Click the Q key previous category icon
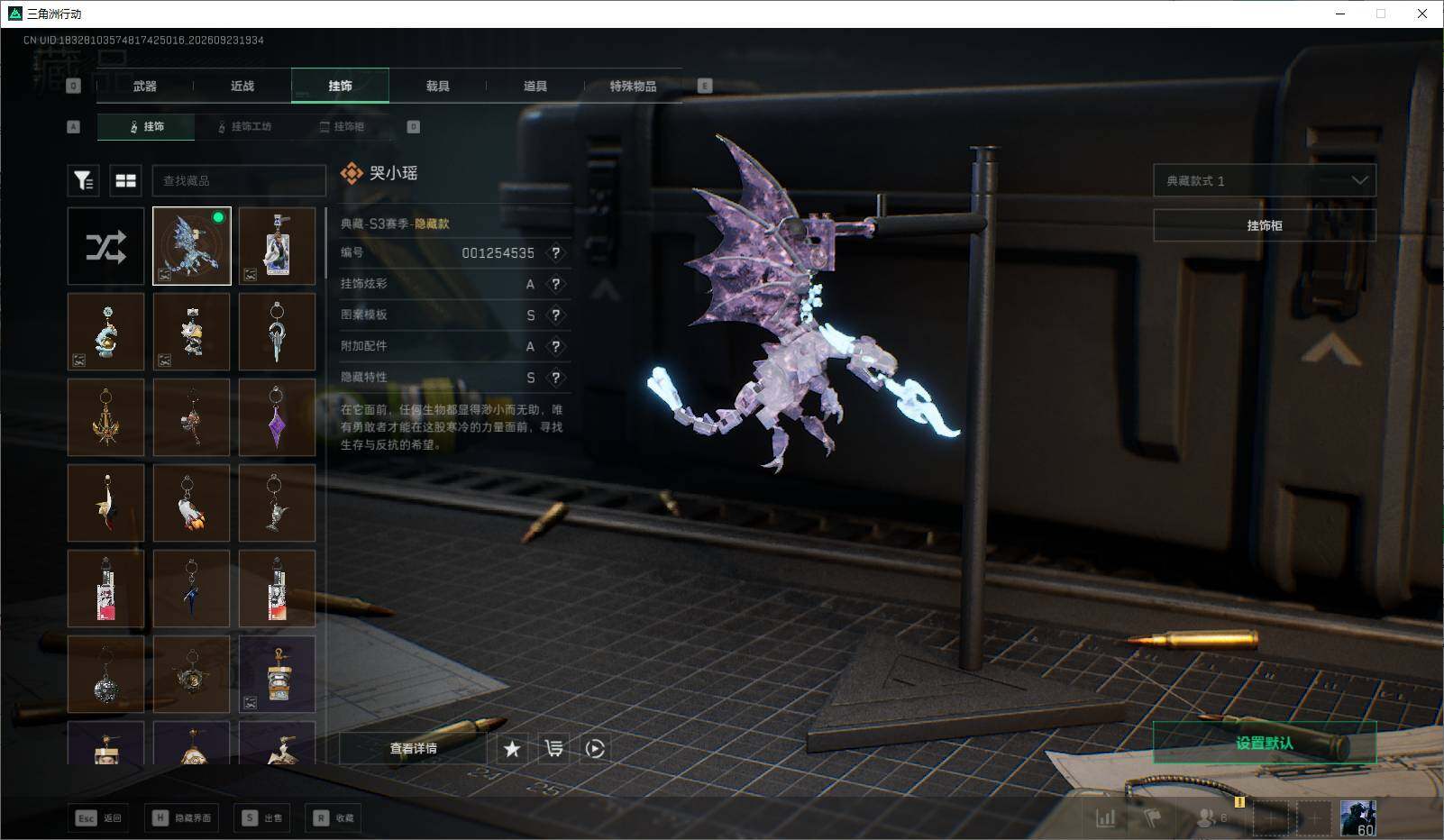 [x=74, y=86]
